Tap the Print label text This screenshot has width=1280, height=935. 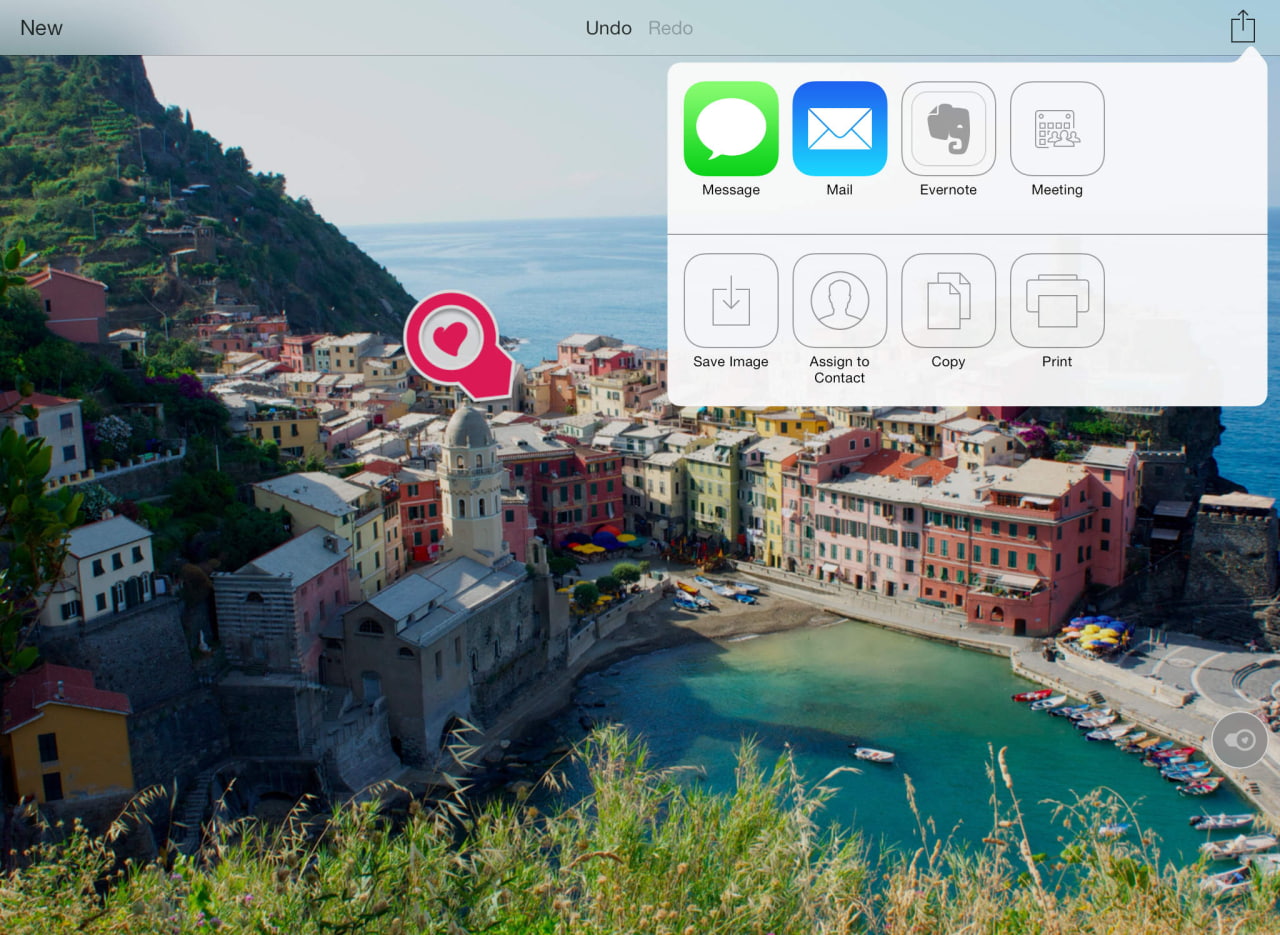(x=1057, y=361)
